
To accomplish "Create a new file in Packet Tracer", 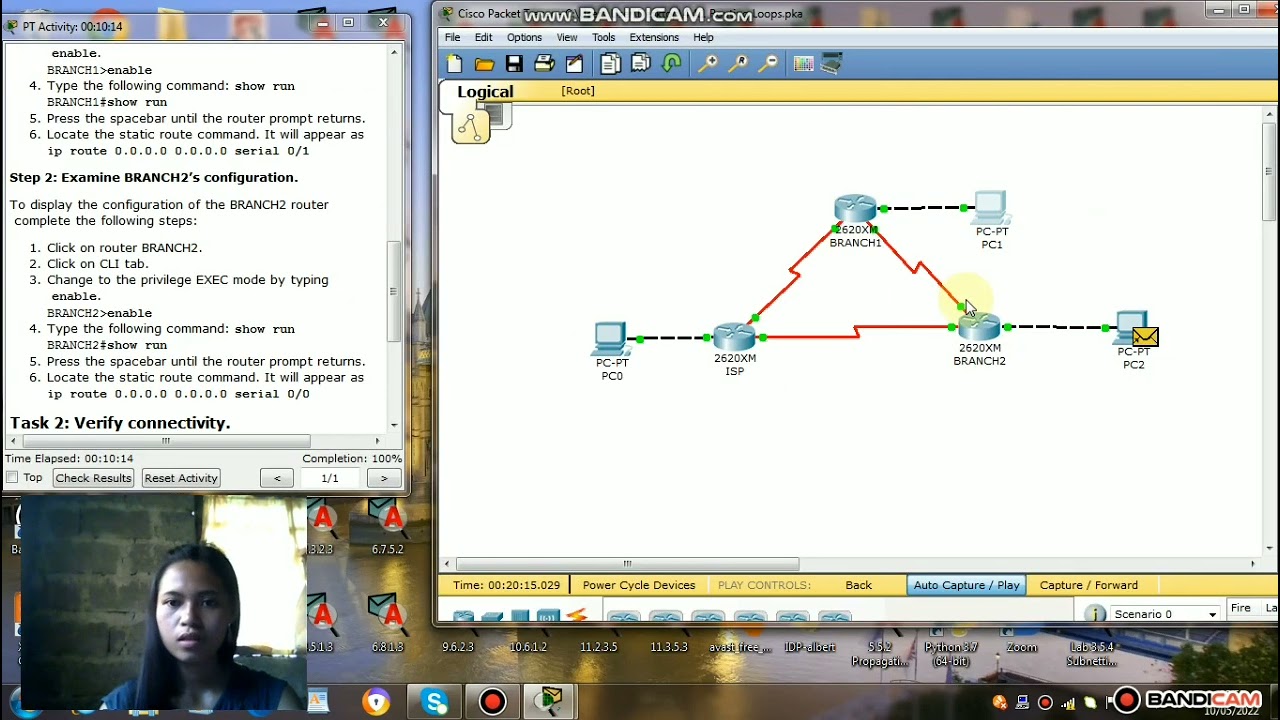I will (x=455, y=64).
